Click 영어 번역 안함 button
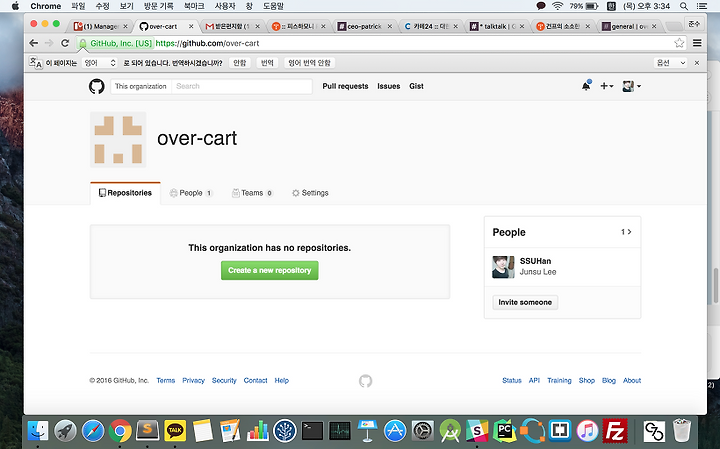The width and height of the screenshot is (720, 449). click(309, 63)
